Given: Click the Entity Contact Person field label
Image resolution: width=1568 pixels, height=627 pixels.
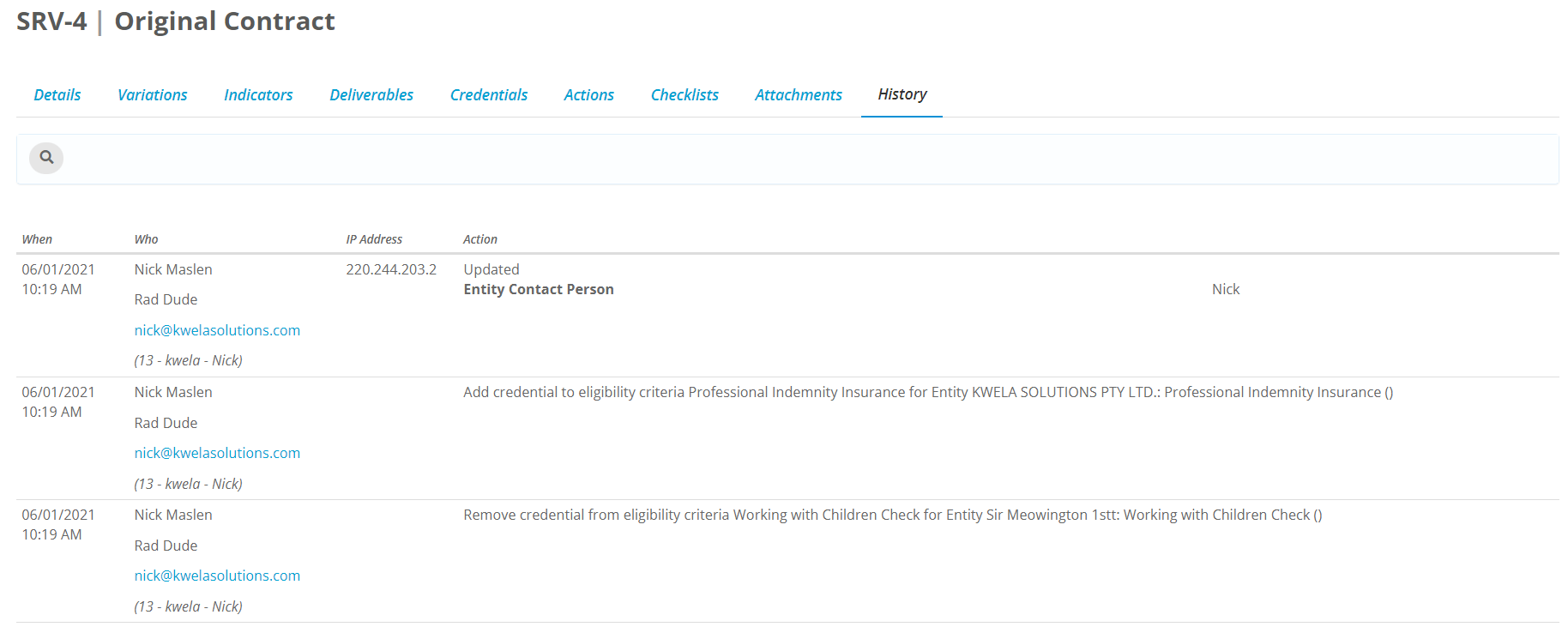Looking at the screenshot, I should 539,290.
